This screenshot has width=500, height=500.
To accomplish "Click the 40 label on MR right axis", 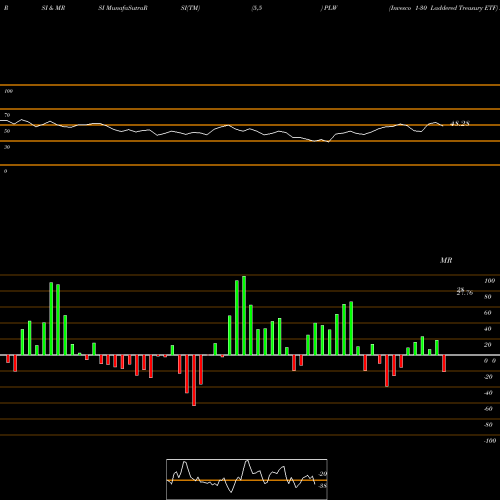I will [488, 329].
